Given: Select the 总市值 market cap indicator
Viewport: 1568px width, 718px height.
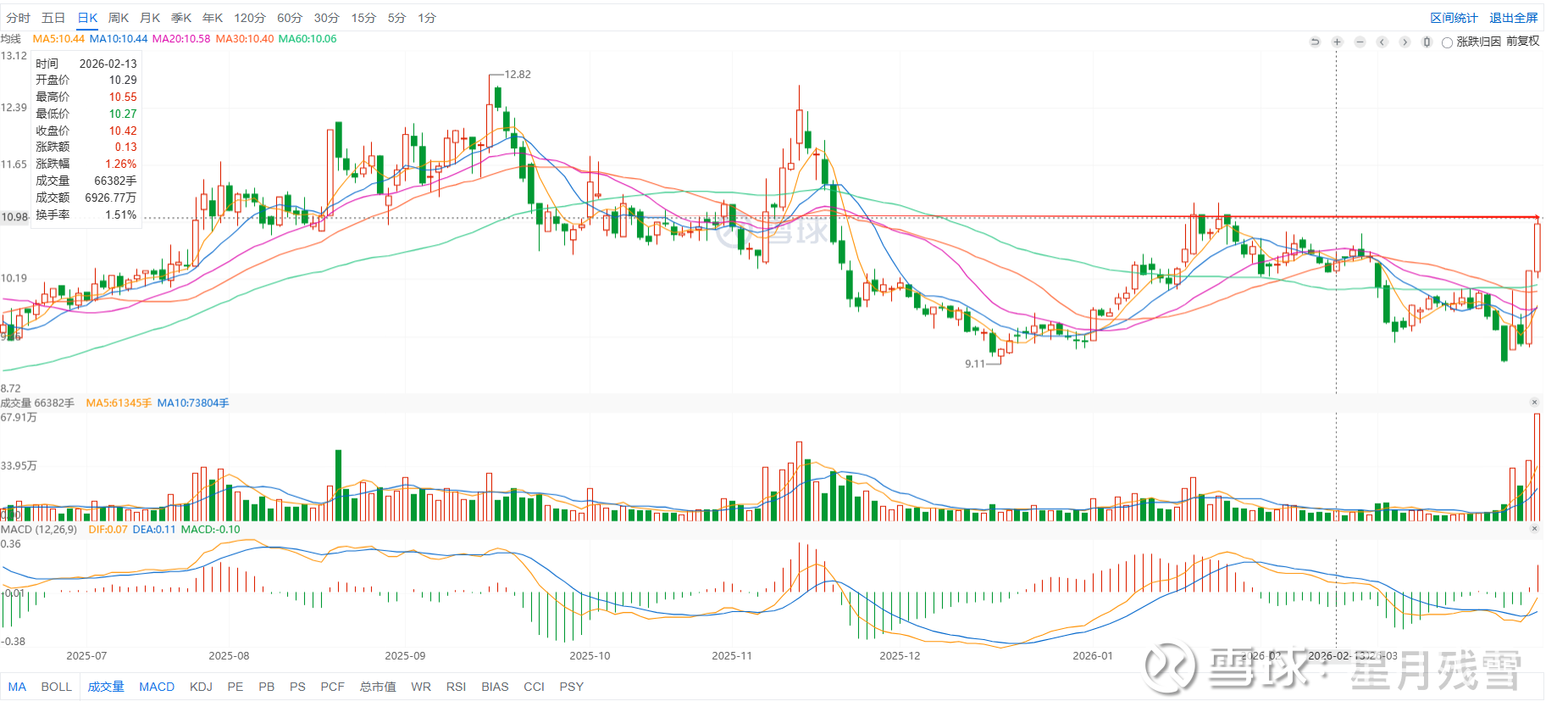Looking at the screenshot, I should tap(378, 687).
